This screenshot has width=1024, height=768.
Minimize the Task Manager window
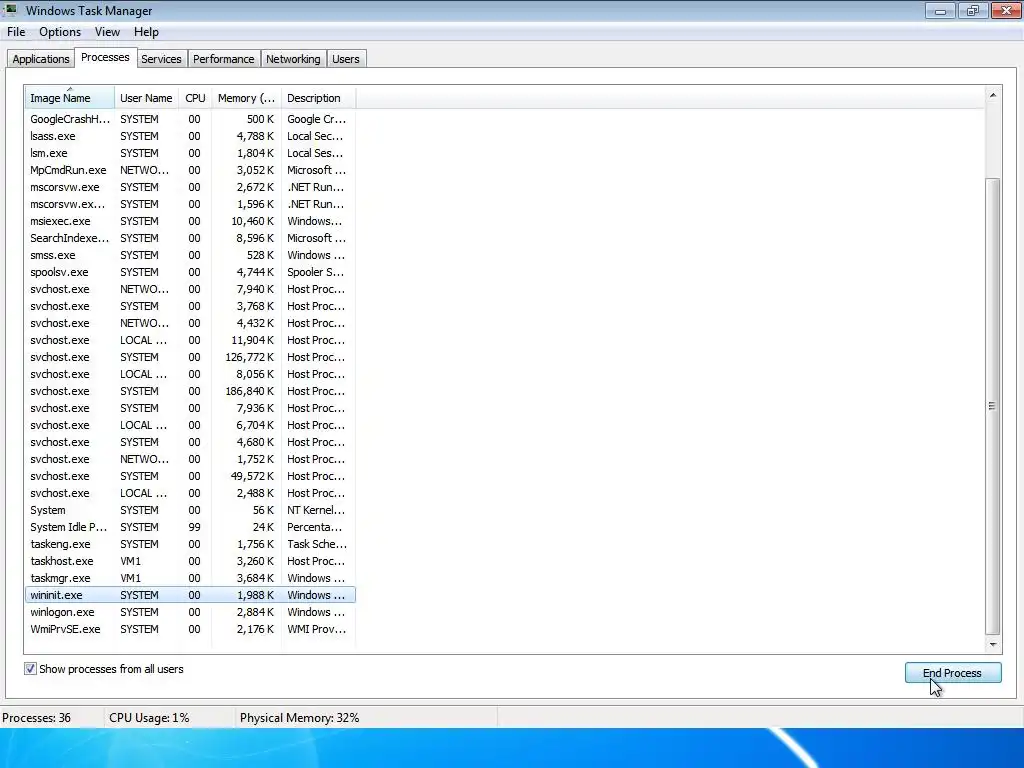tap(940, 10)
